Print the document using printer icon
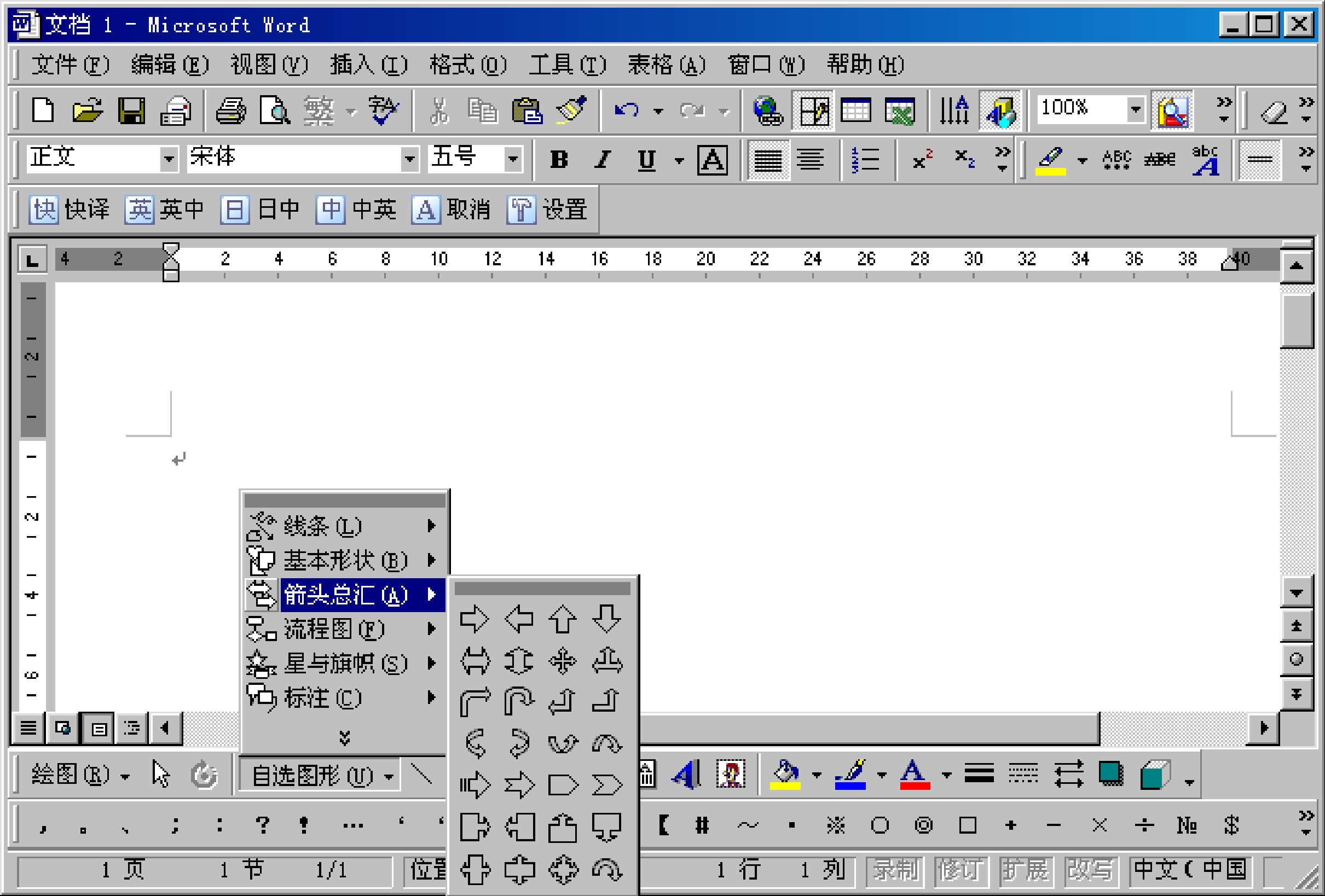The width and height of the screenshot is (1325, 896). [231, 110]
